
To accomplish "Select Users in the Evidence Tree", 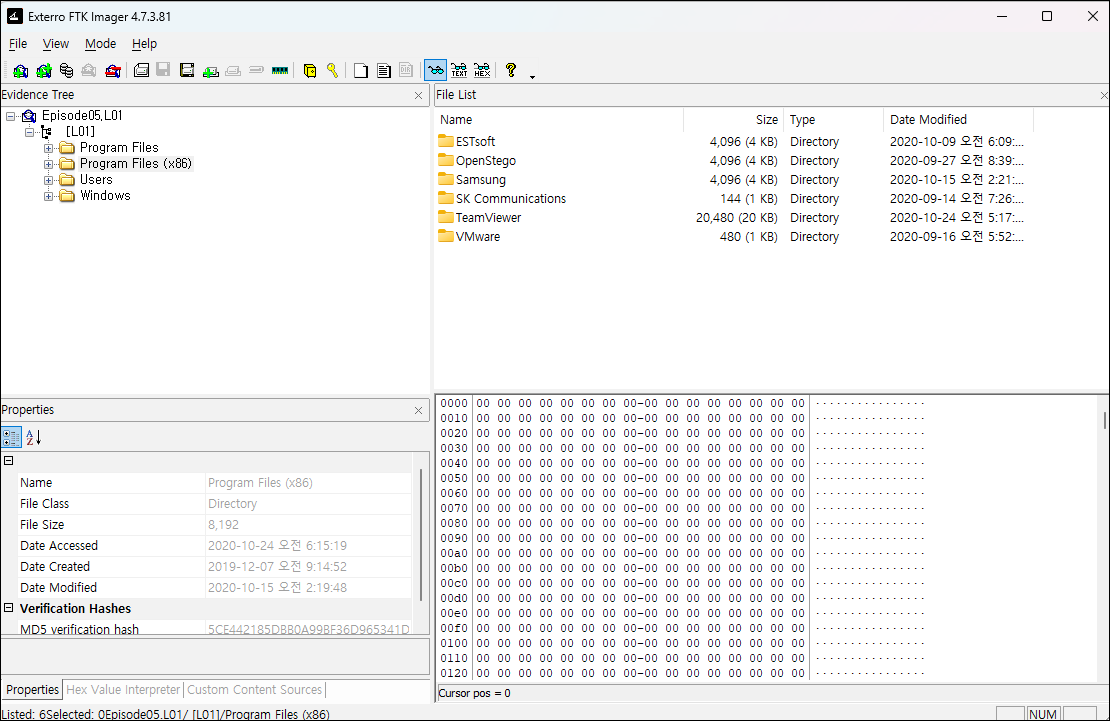I will 96,180.
